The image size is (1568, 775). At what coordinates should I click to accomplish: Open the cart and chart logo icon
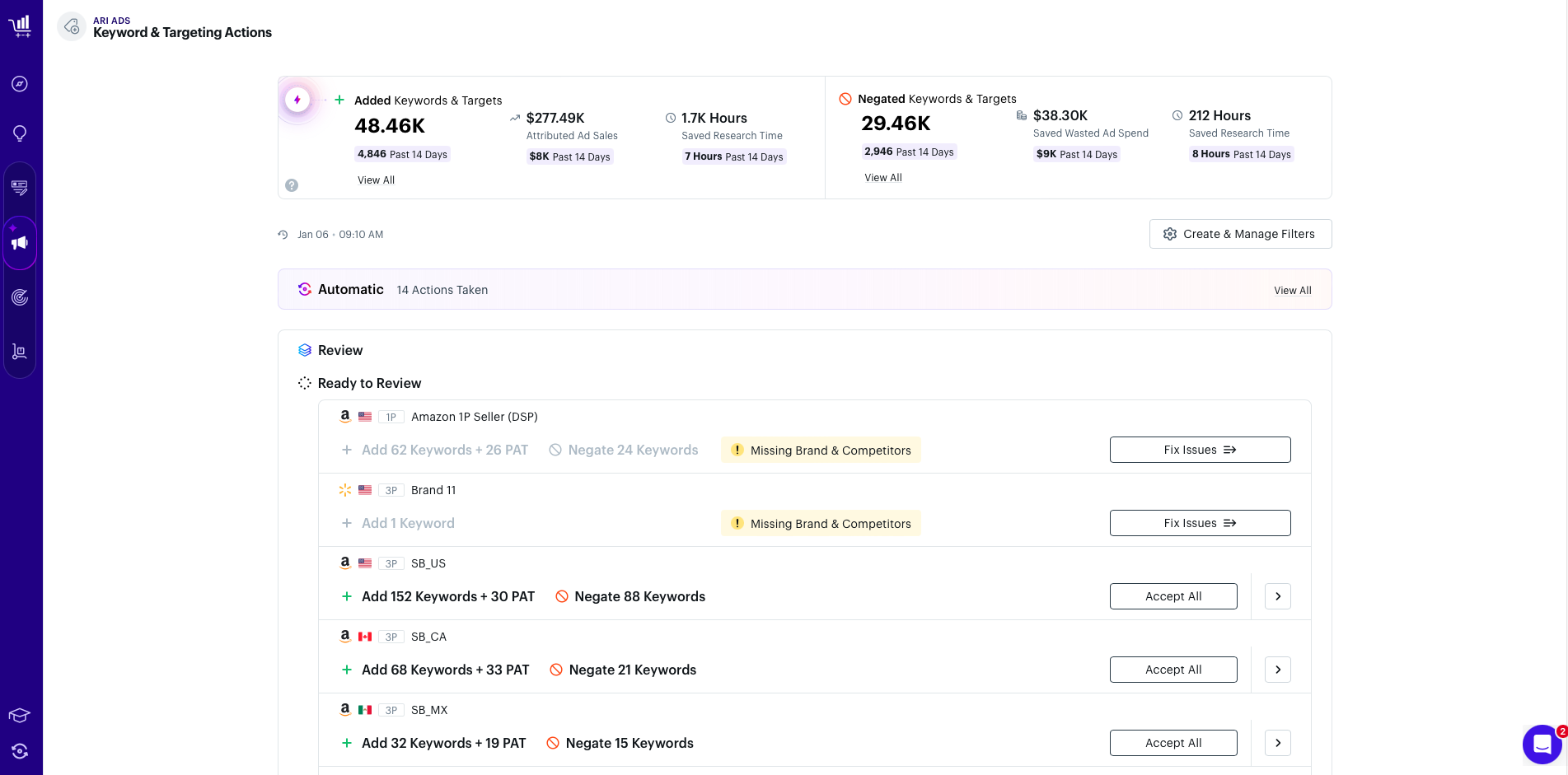point(20,26)
